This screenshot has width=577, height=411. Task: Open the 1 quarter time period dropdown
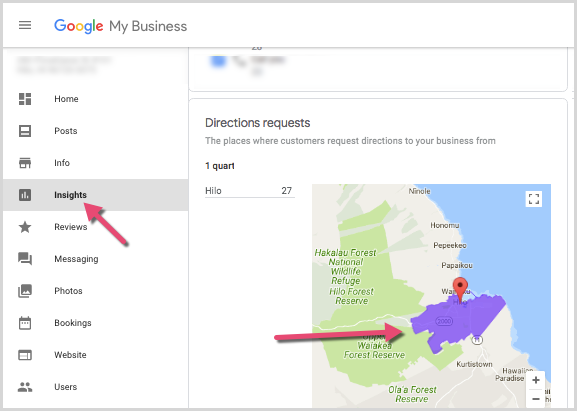coord(220,166)
